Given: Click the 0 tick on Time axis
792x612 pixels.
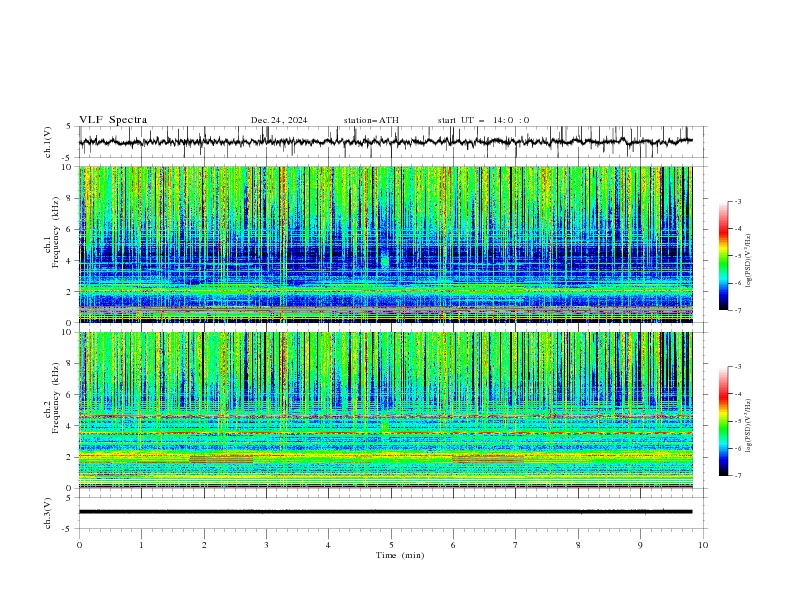Looking at the screenshot, I should [x=79, y=545].
